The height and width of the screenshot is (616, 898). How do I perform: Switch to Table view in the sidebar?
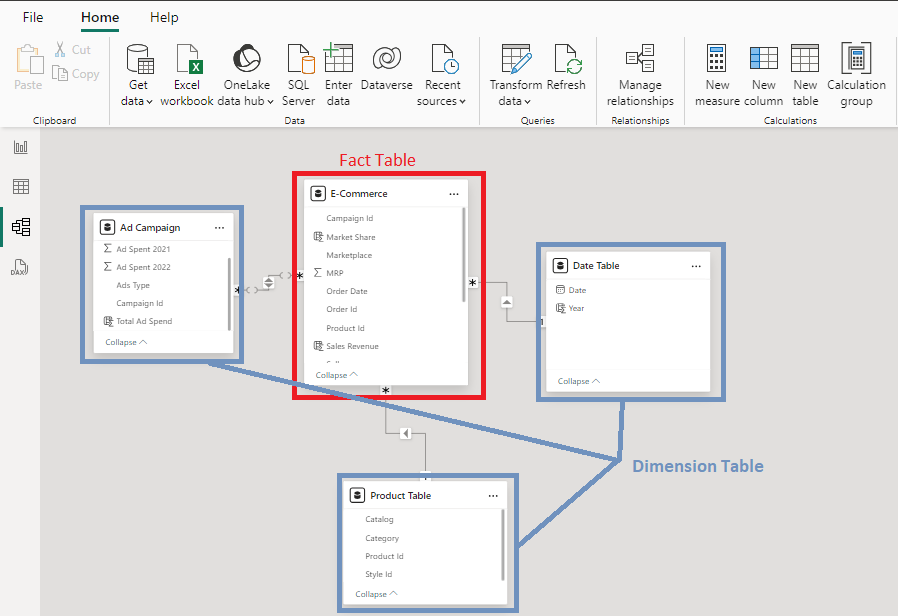coord(20,186)
